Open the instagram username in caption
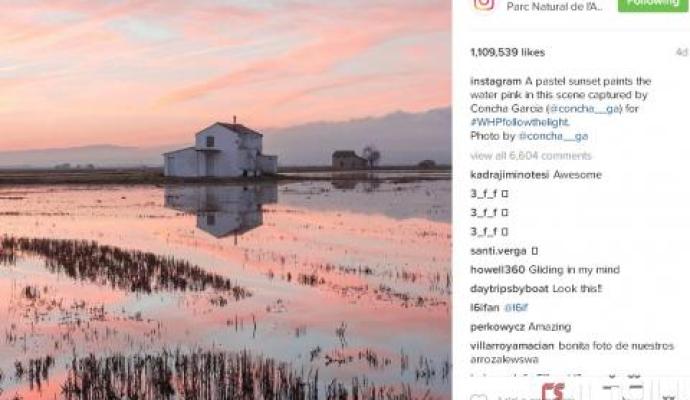Viewport: 690px width, 400px height. pos(495,81)
